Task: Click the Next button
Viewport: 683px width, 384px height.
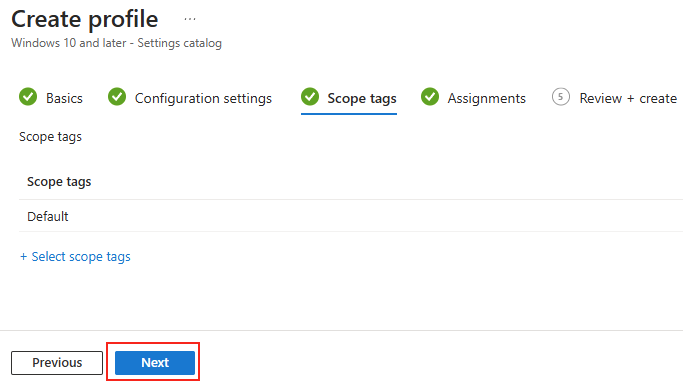Action: pyautogui.click(x=155, y=363)
